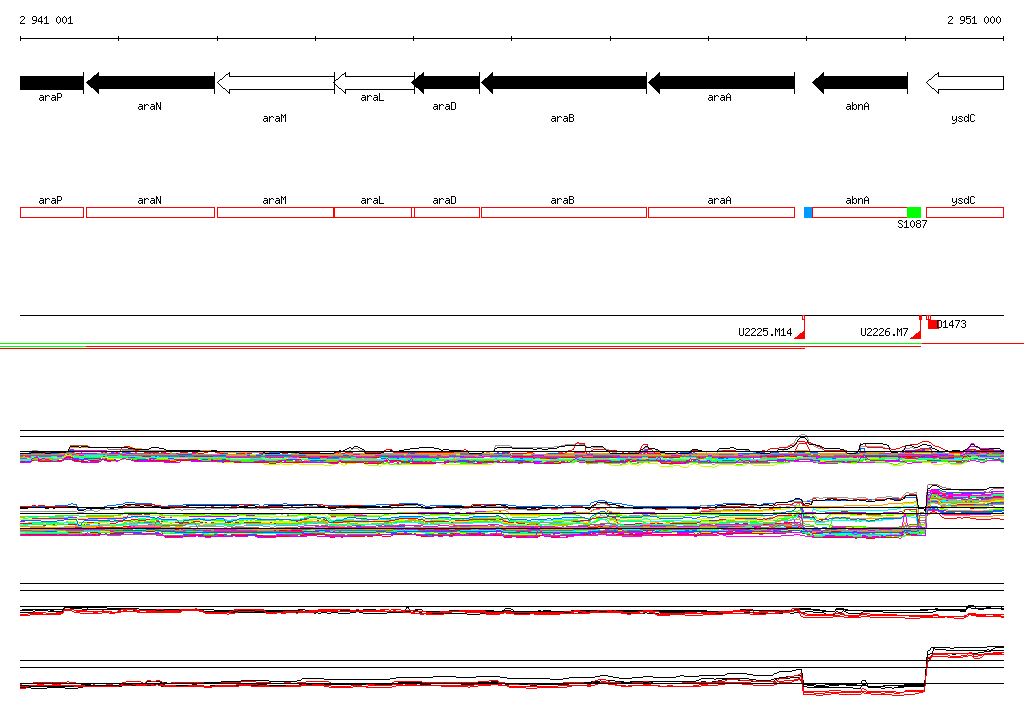Click the araA label above red segment

[719, 201]
